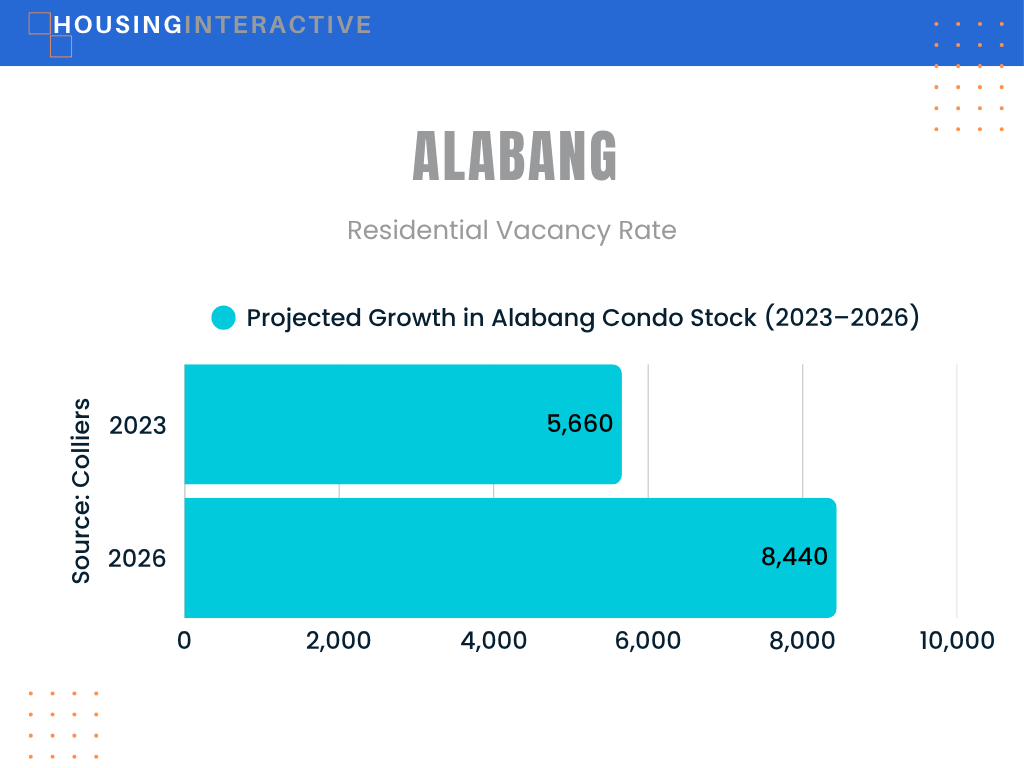
Task: Click the Projected Growth legend label
Action: coord(583,318)
